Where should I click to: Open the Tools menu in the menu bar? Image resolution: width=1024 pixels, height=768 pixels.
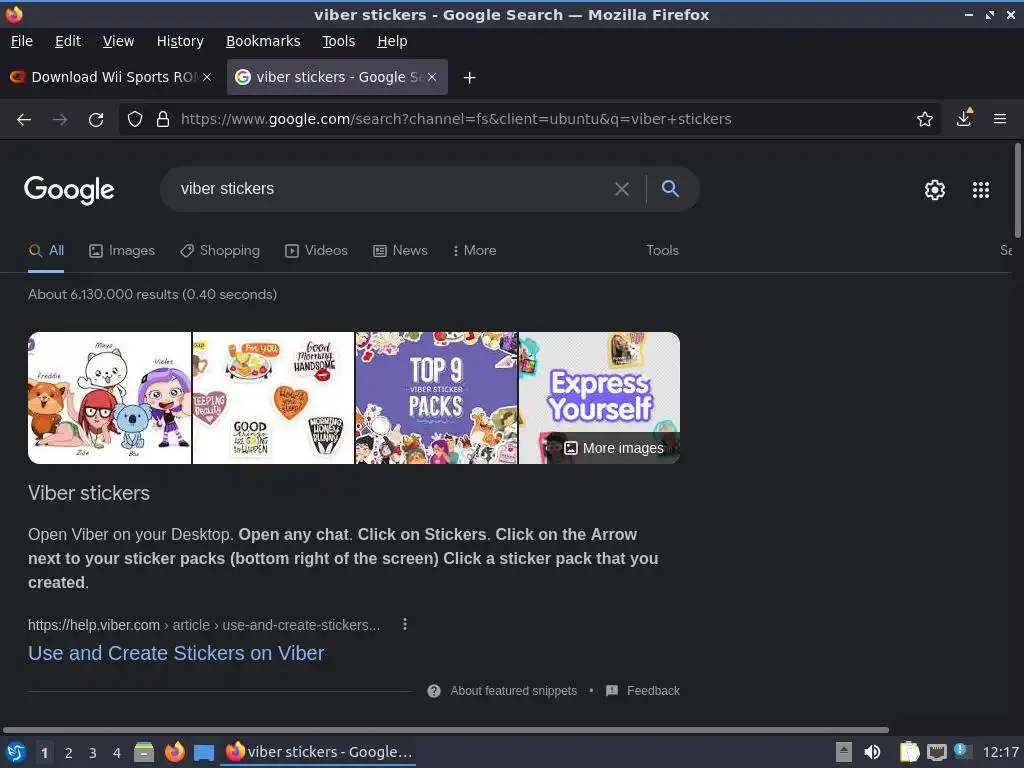(338, 41)
